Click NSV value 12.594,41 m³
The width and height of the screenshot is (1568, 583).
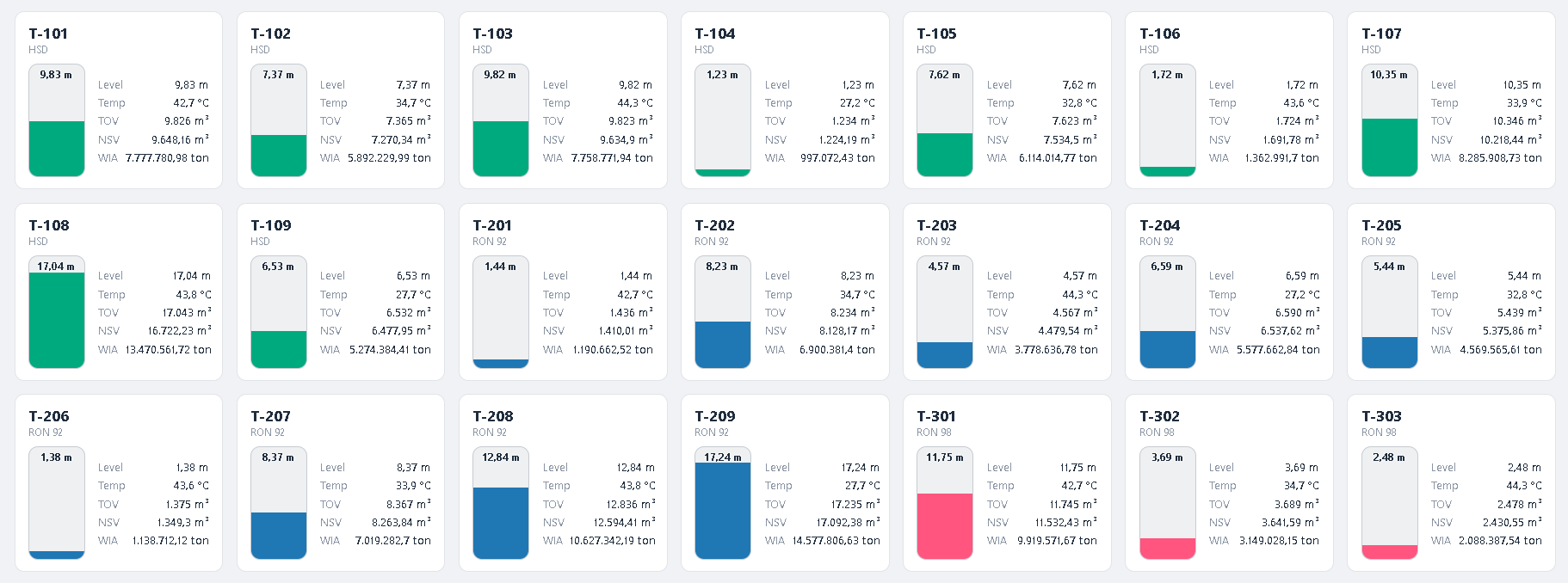click(624, 523)
